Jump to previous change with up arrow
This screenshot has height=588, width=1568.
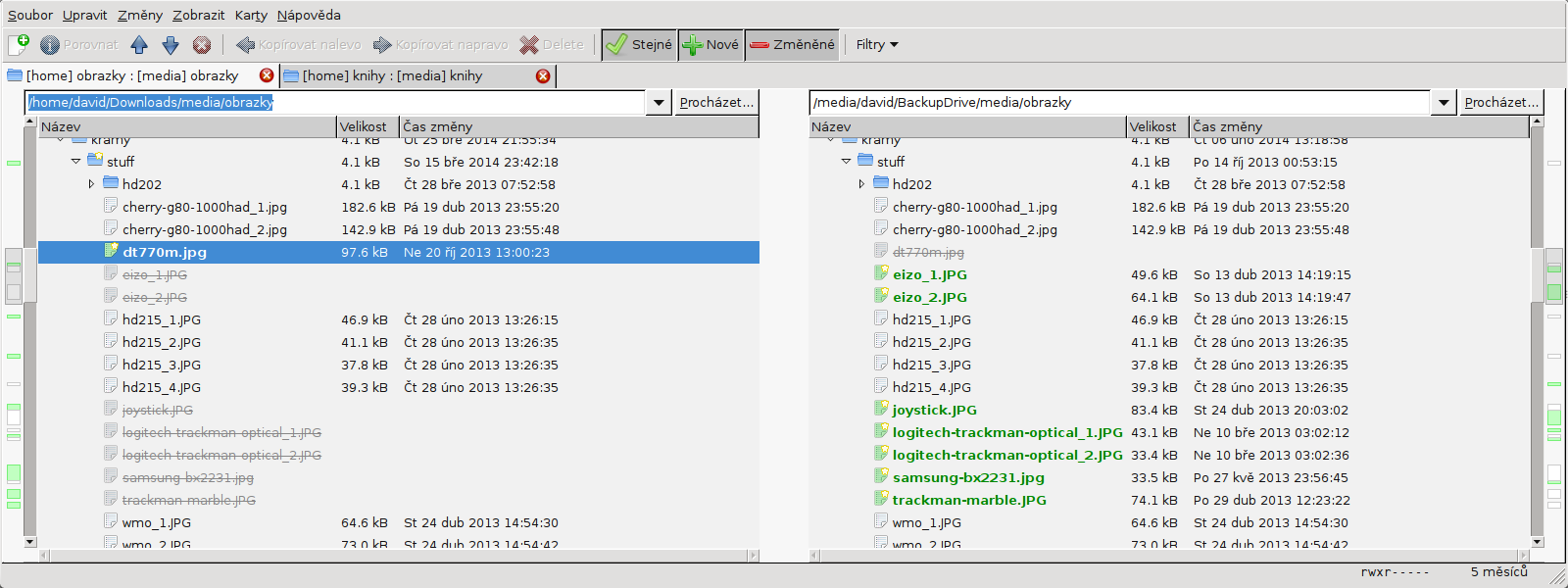point(139,44)
